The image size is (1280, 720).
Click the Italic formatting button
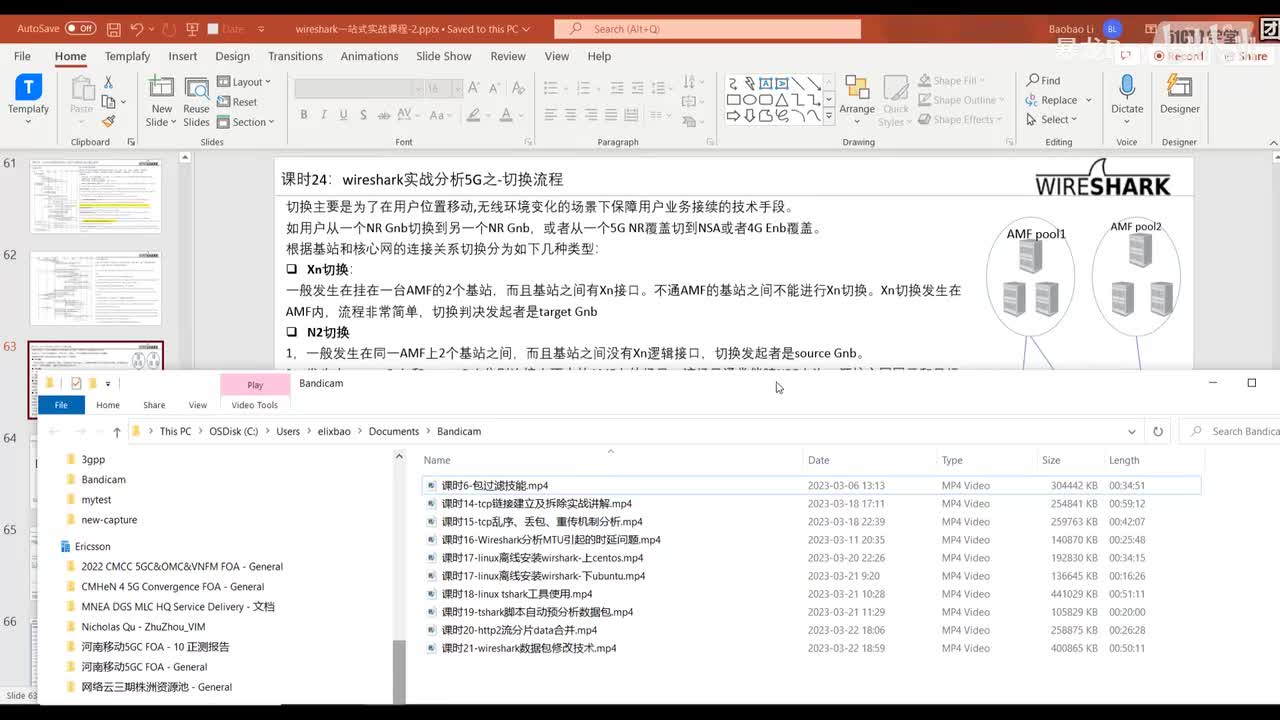point(323,115)
